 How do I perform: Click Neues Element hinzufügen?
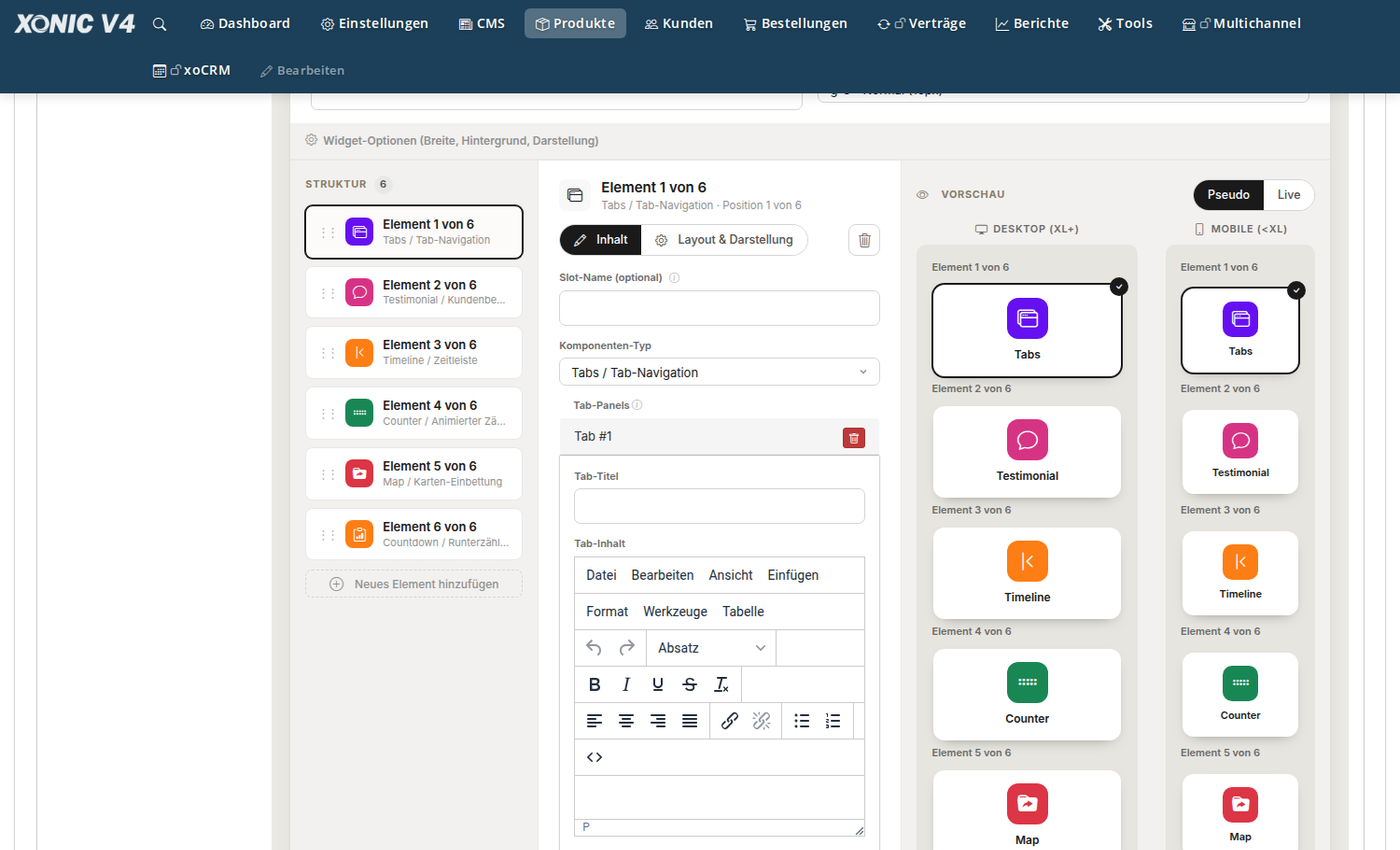414,584
